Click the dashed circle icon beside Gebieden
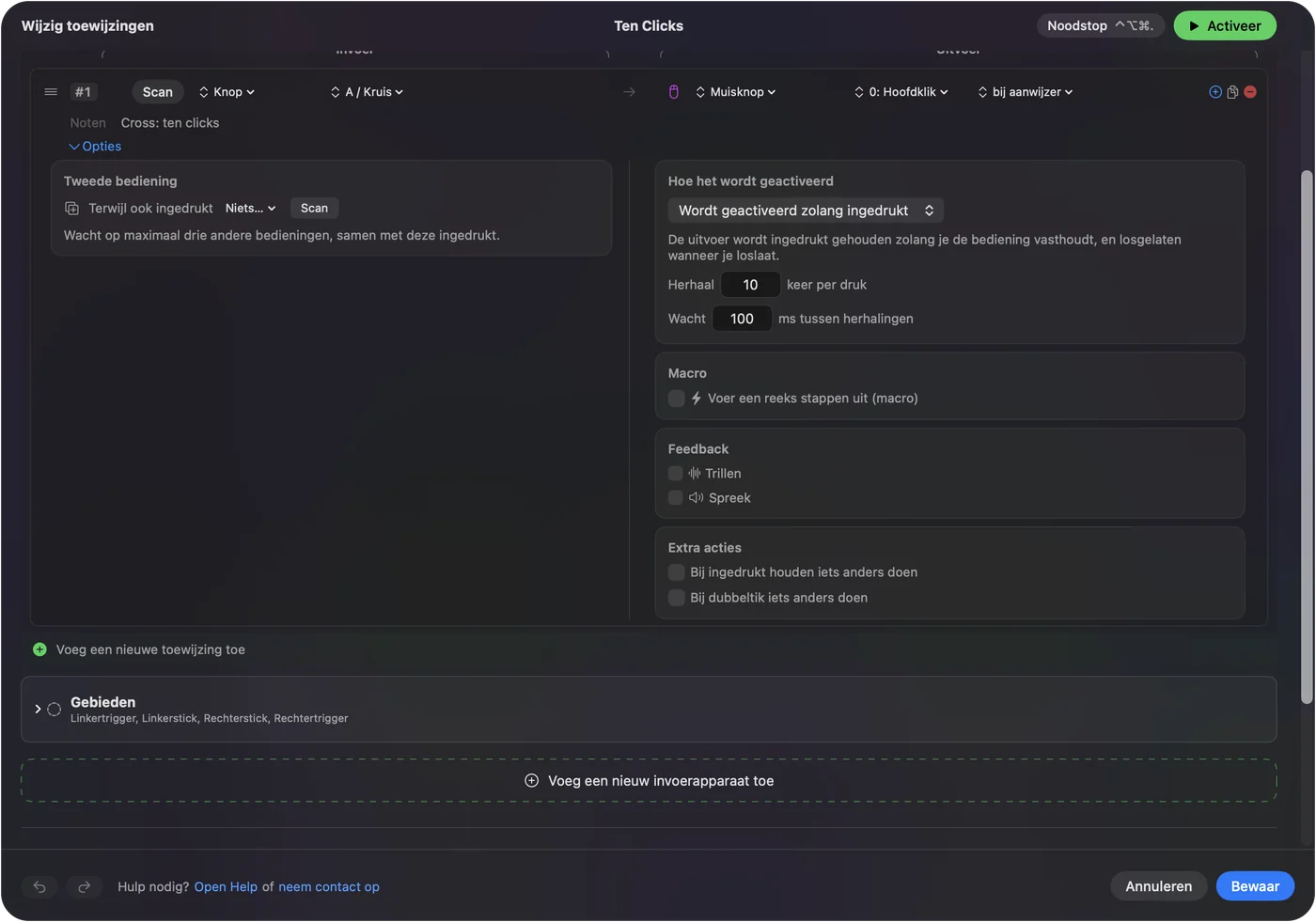Image resolution: width=1316 pixels, height=922 pixels. click(55, 710)
